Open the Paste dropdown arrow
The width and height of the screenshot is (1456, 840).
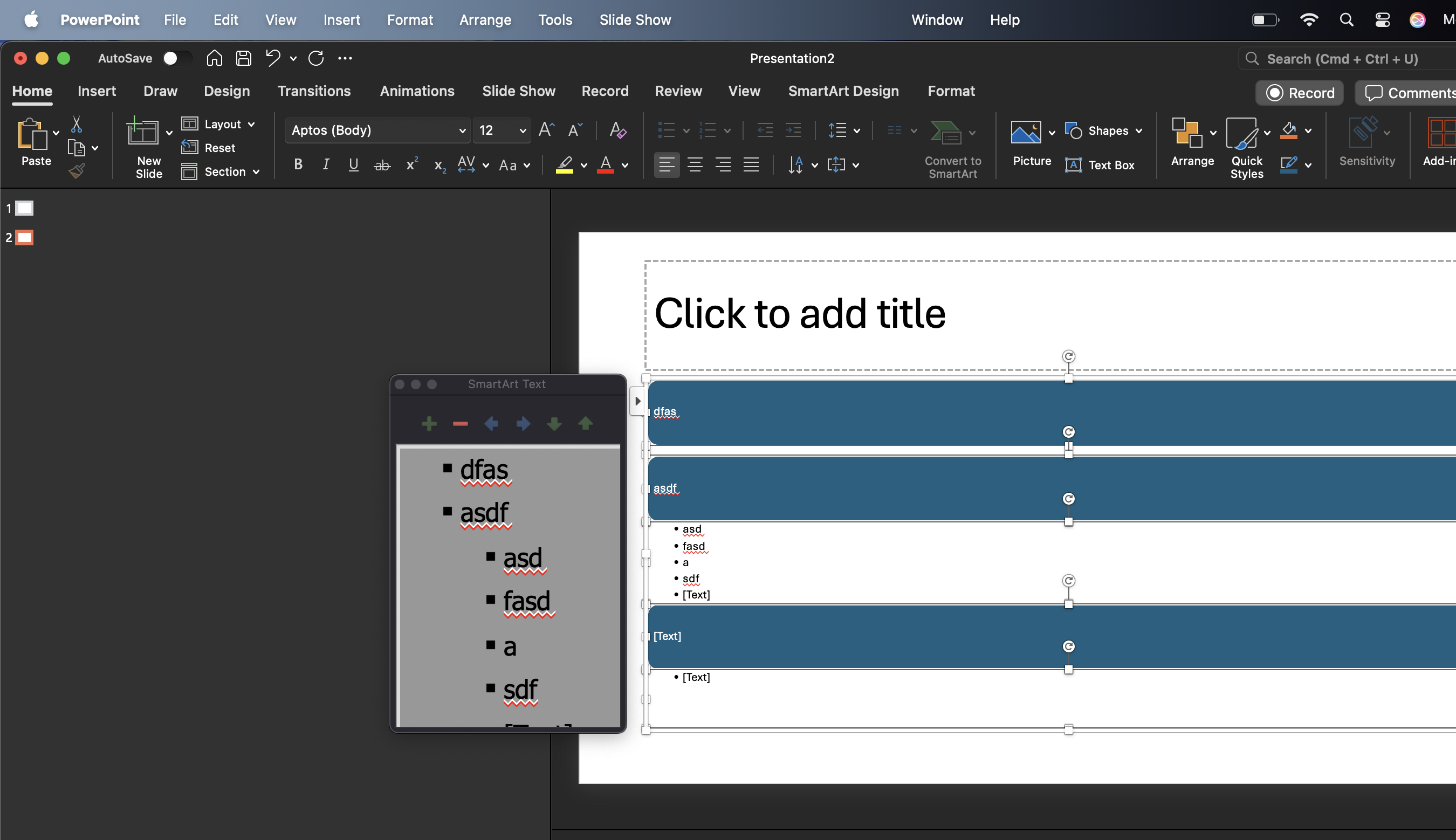56,133
